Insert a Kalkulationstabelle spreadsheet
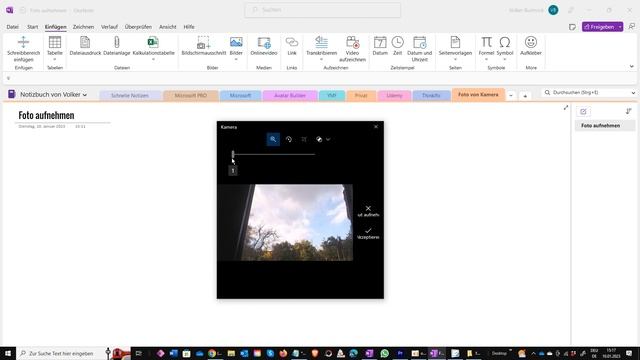640x360 pixels. [x=153, y=42]
